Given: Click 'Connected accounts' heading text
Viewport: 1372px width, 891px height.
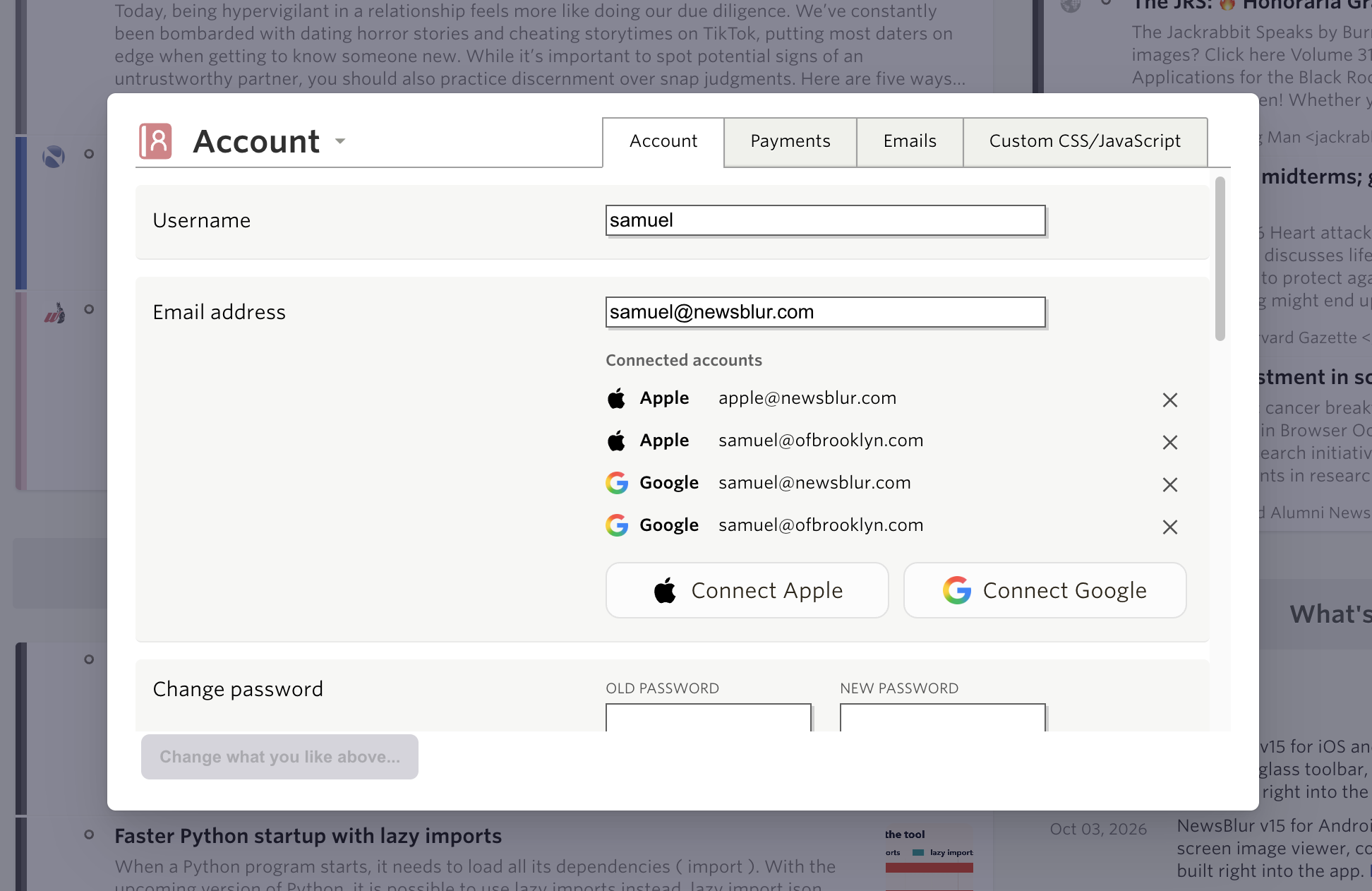Looking at the screenshot, I should coord(684,360).
